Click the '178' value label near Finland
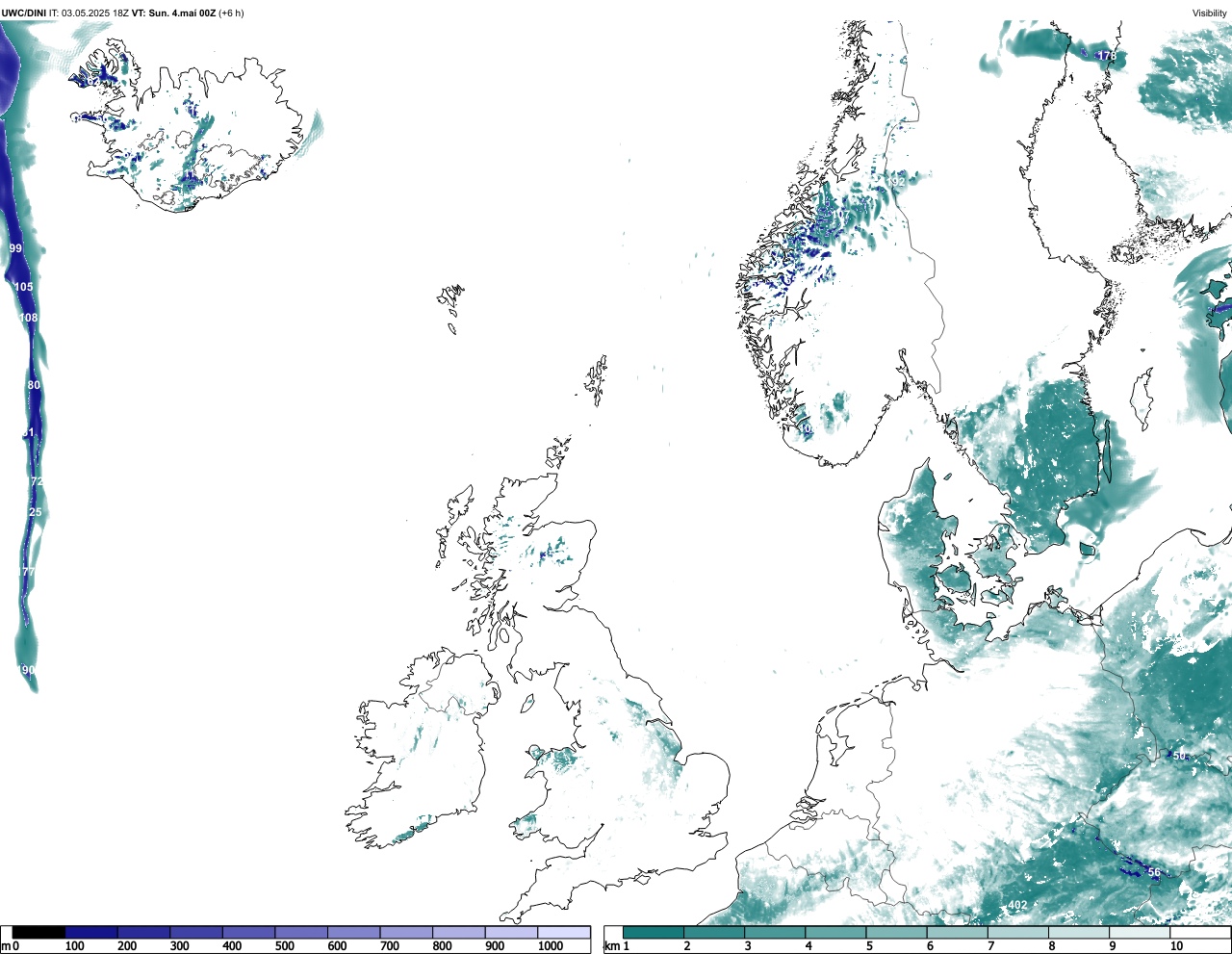The image size is (1232, 954). pyautogui.click(x=1107, y=56)
